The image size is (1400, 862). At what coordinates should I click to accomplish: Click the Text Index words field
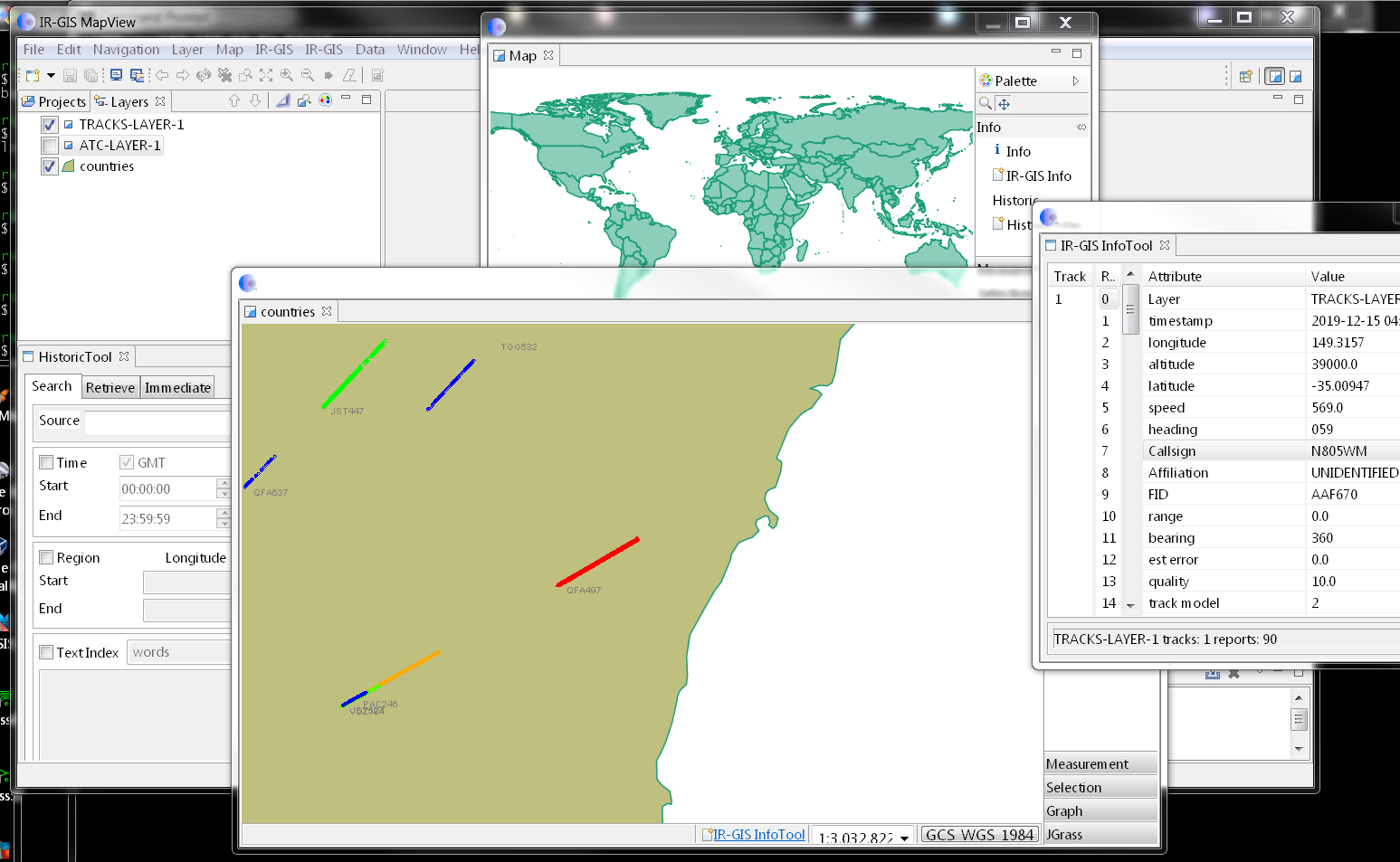click(179, 652)
